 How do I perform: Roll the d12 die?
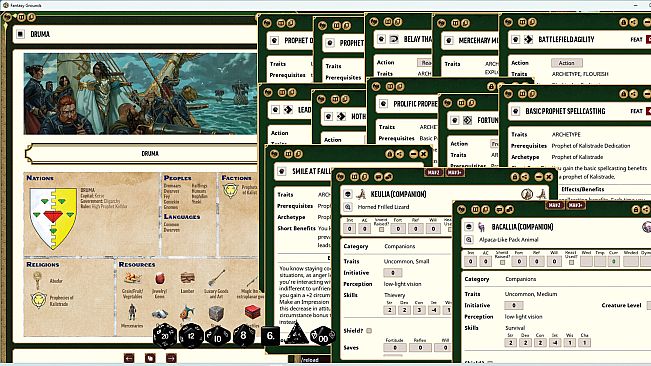[x=191, y=336]
